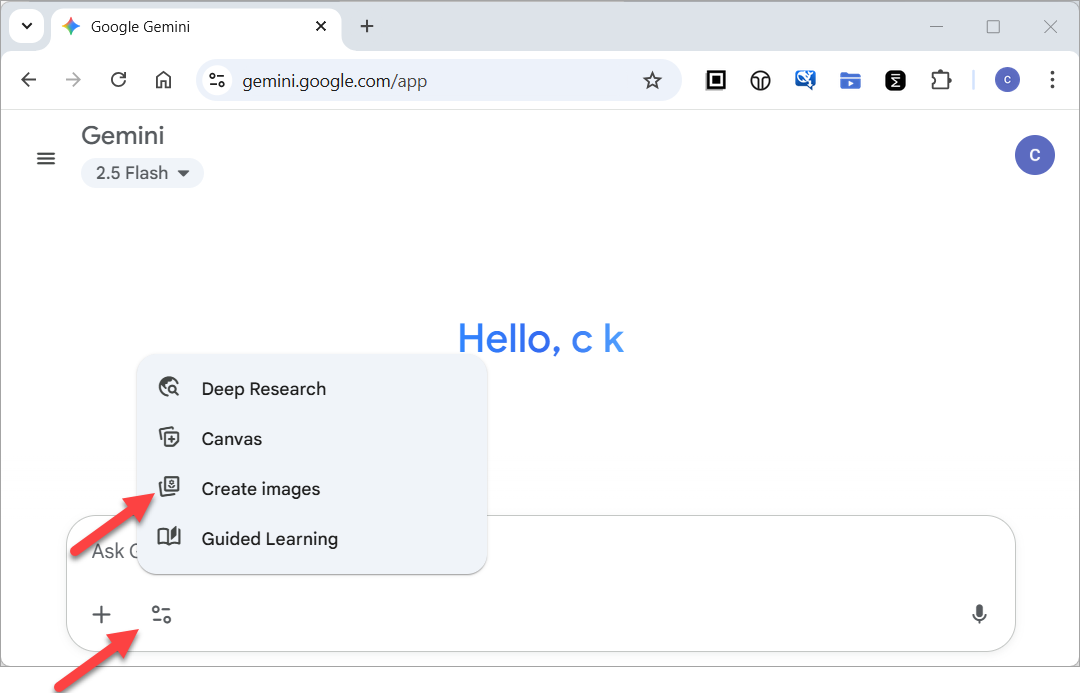Expand the 2.5 Flash model selector
The width and height of the screenshot is (1080, 693).
pyautogui.click(x=143, y=173)
